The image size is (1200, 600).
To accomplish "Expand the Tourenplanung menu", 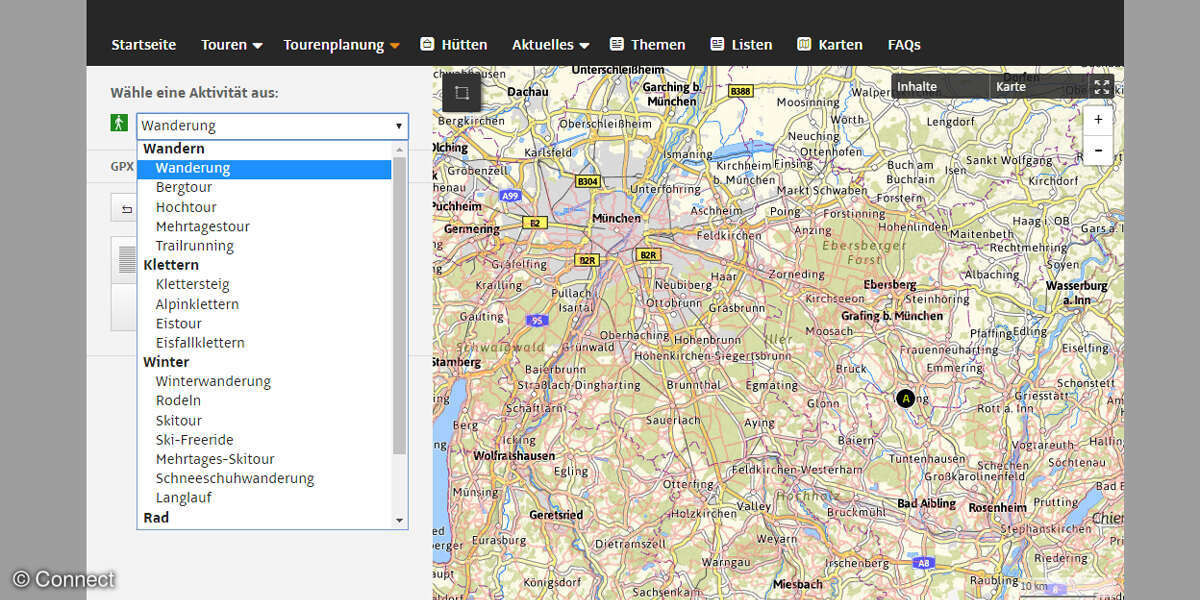I will (x=341, y=45).
